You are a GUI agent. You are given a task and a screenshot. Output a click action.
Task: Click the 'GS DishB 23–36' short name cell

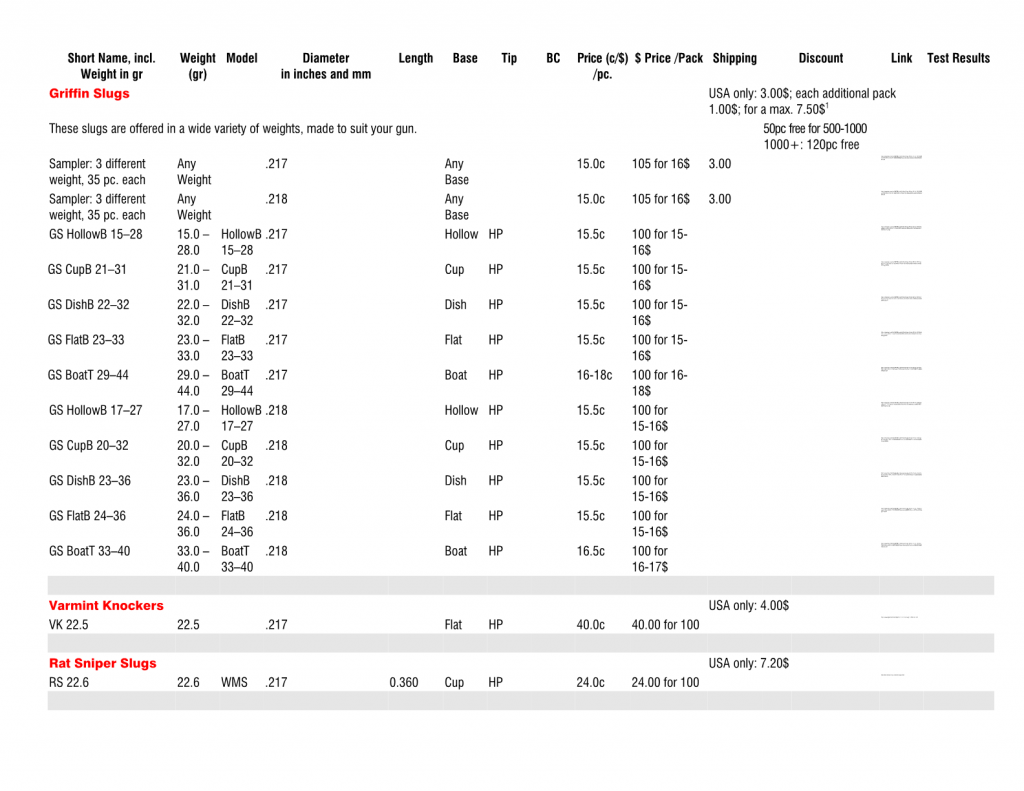(89, 481)
